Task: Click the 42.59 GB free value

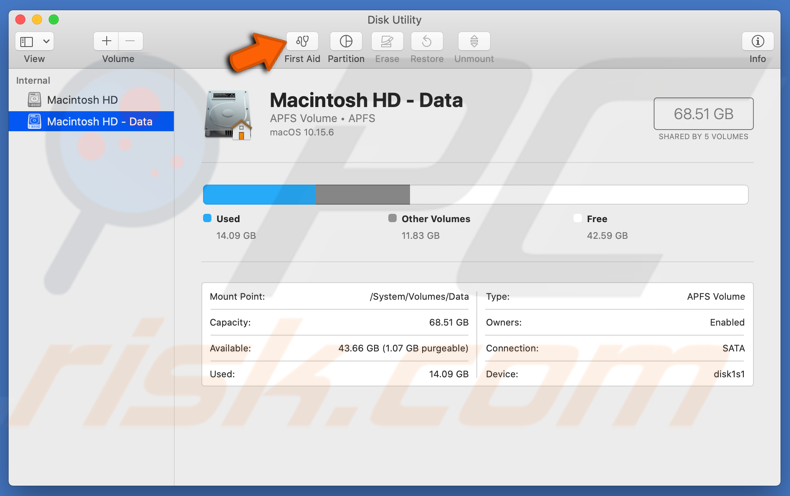Action: [607, 236]
